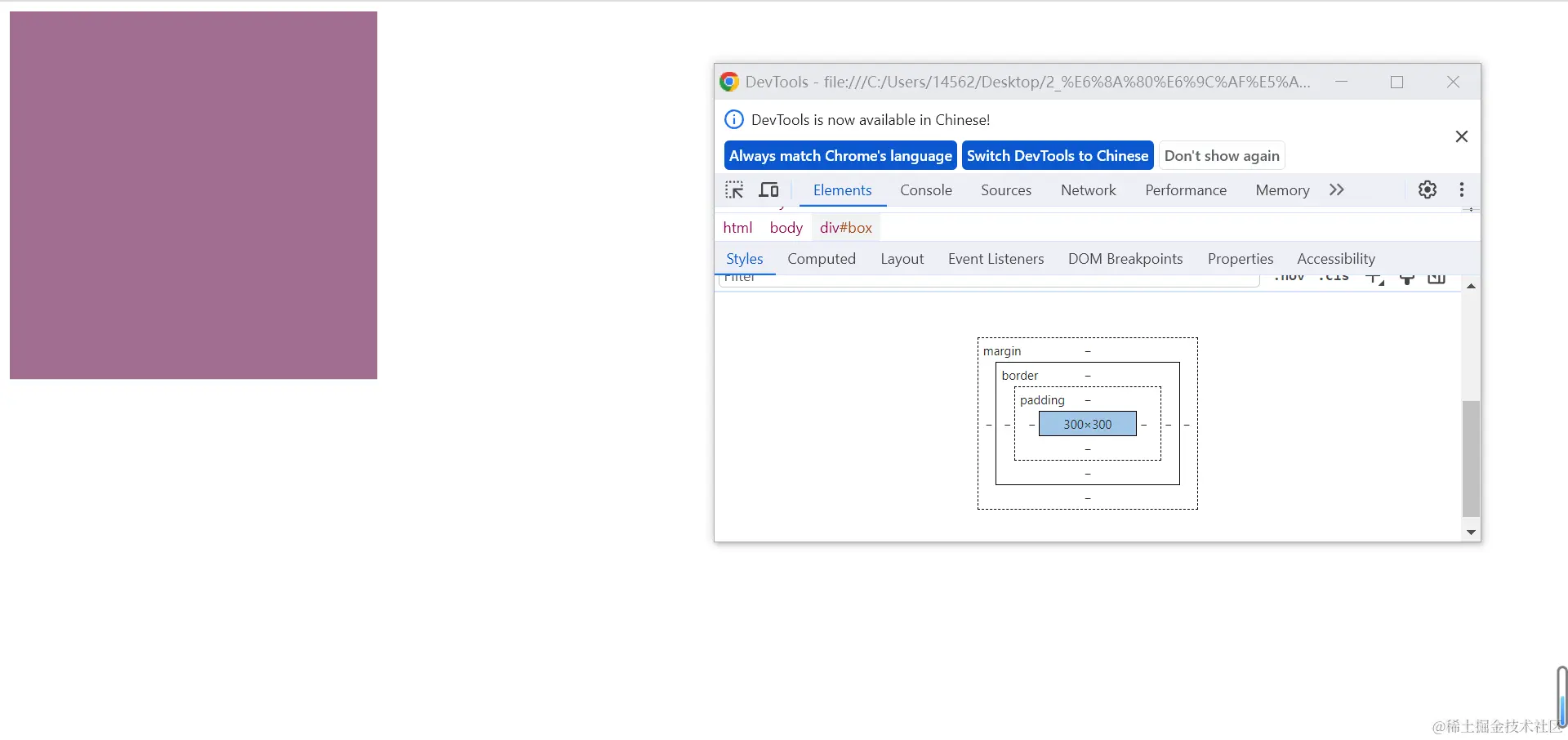Toggle the .cls element classes button
Viewport: 1568px width, 740px height.
click(1334, 279)
